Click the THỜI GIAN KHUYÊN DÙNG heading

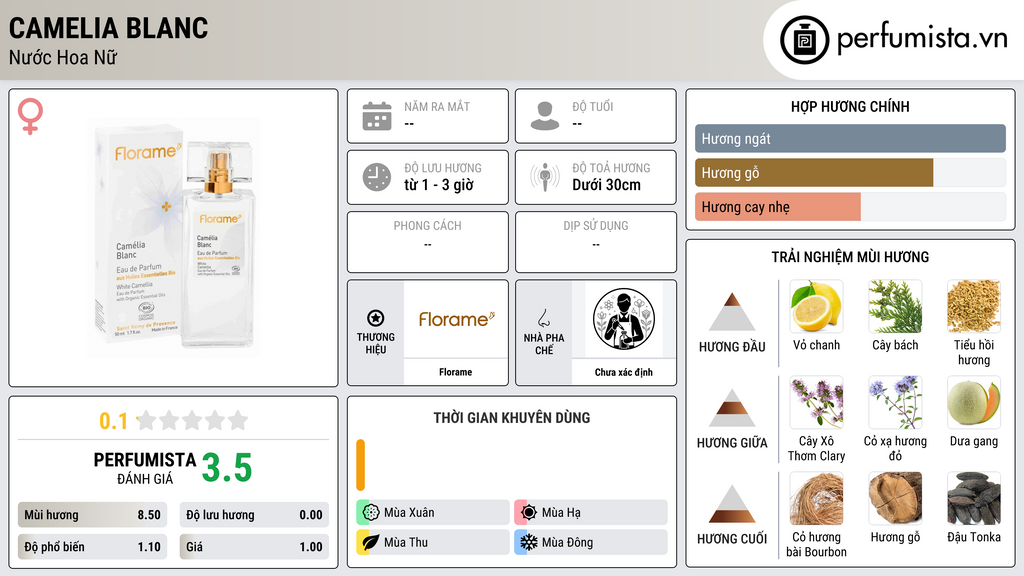512,418
